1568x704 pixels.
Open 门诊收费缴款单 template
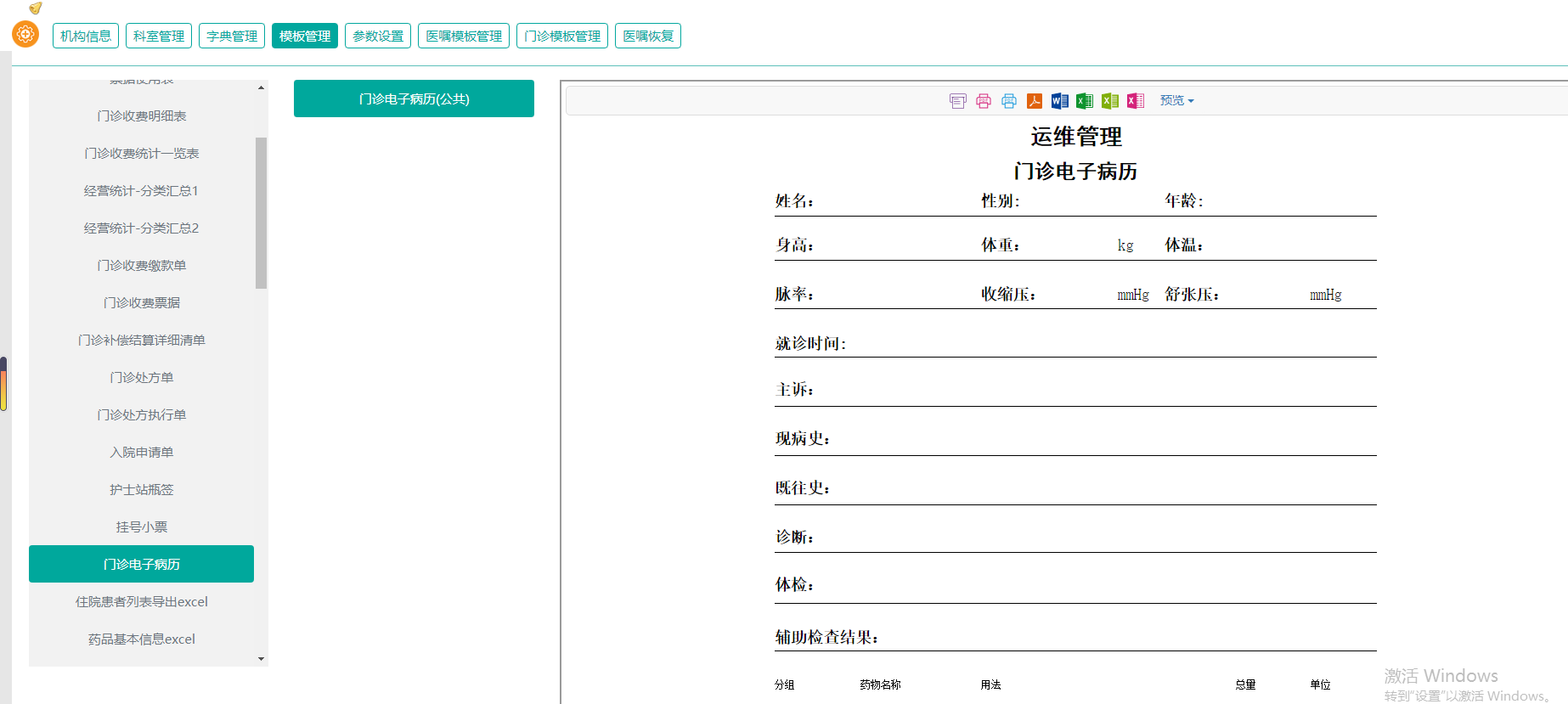coord(142,265)
